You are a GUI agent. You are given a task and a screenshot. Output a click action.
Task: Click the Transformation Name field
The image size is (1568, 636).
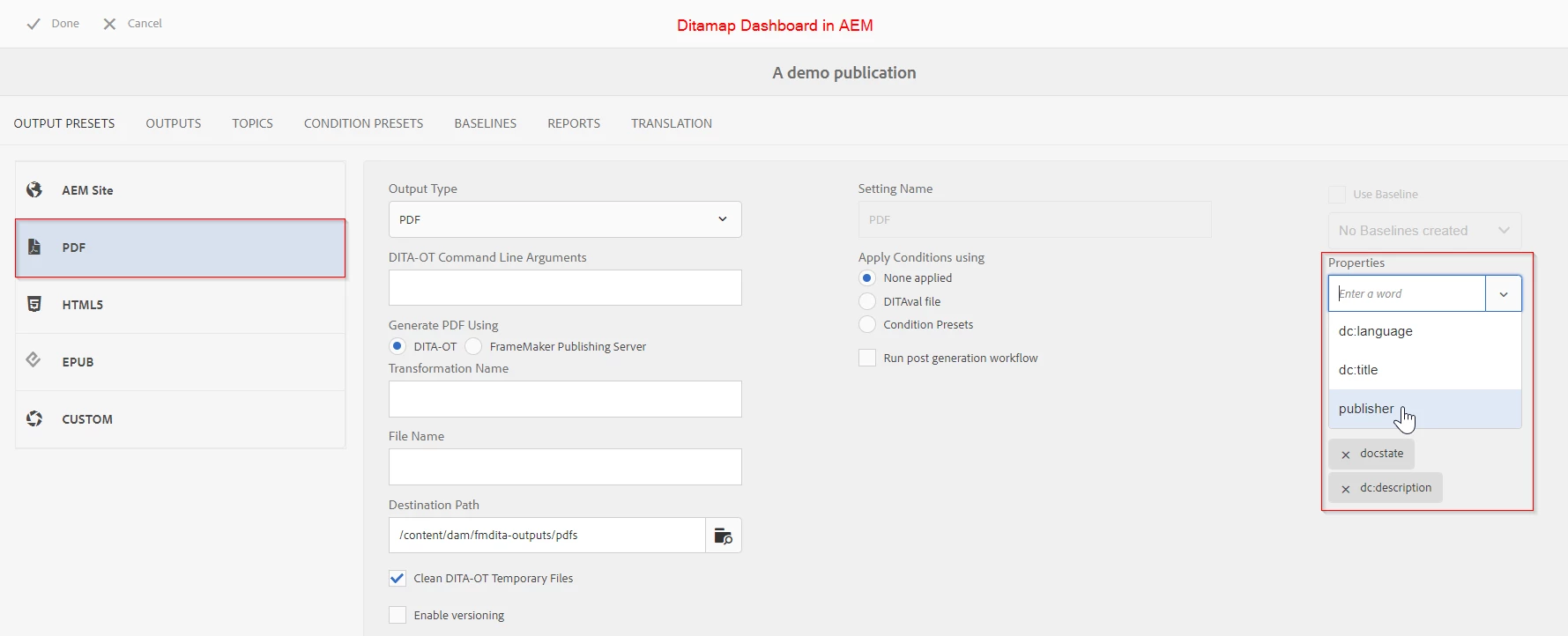coord(565,399)
